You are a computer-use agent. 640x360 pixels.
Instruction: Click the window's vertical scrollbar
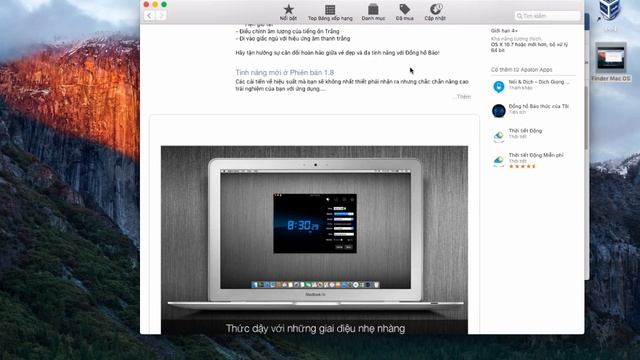(586, 118)
